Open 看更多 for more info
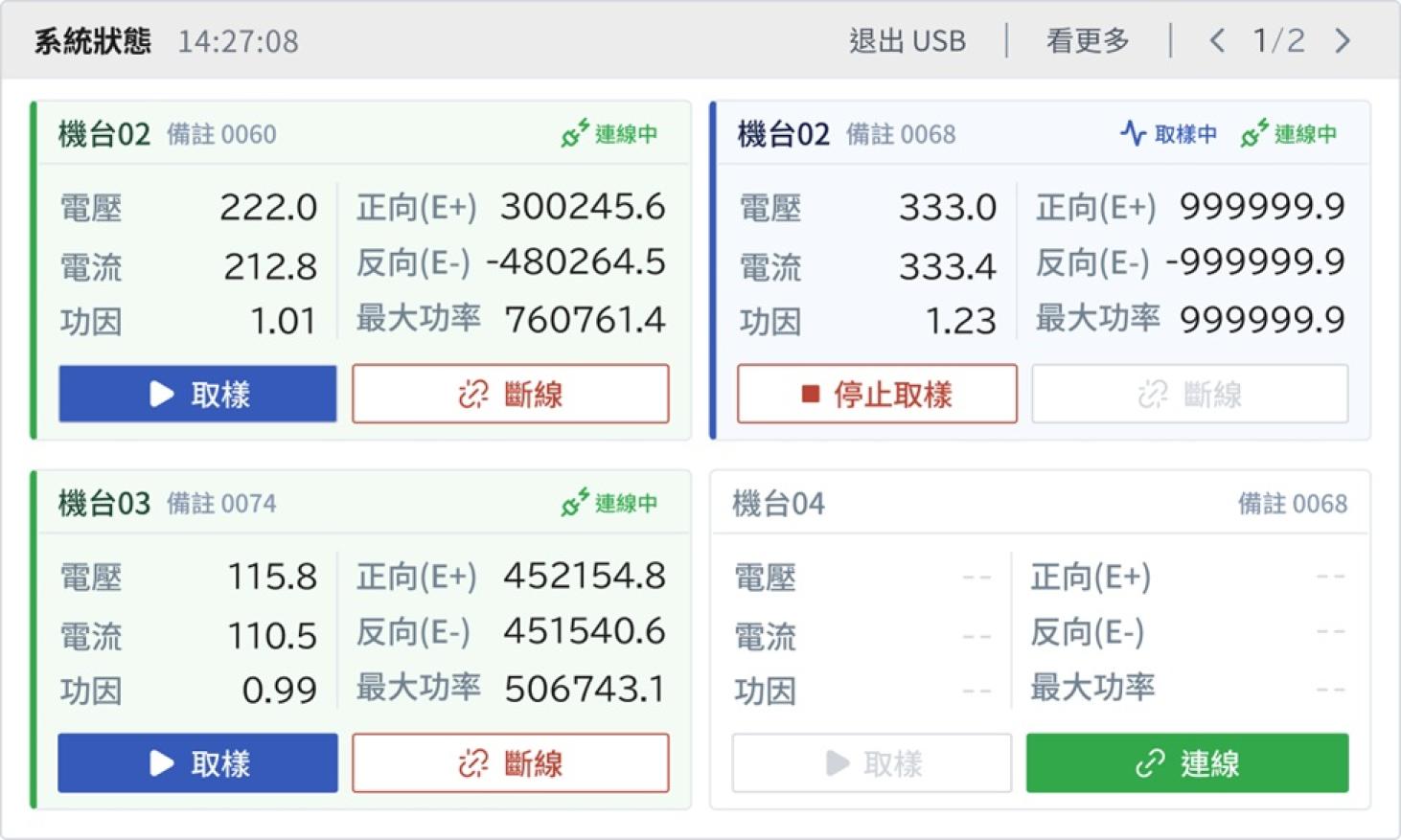Image resolution: width=1401 pixels, height=840 pixels. pyautogui.click(x=1088, y=41)
